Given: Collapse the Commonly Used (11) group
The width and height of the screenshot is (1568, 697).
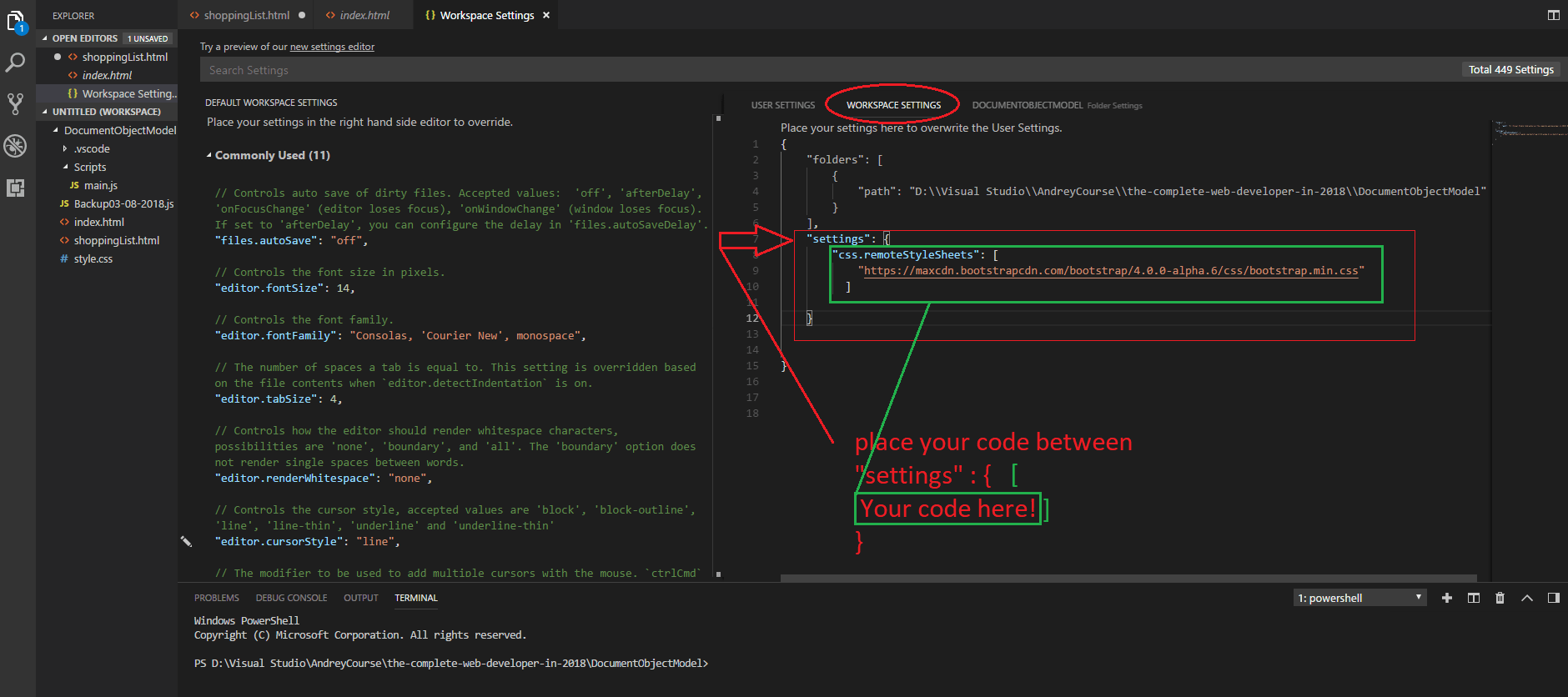Looking at the screenshot, I should point(209,155).
